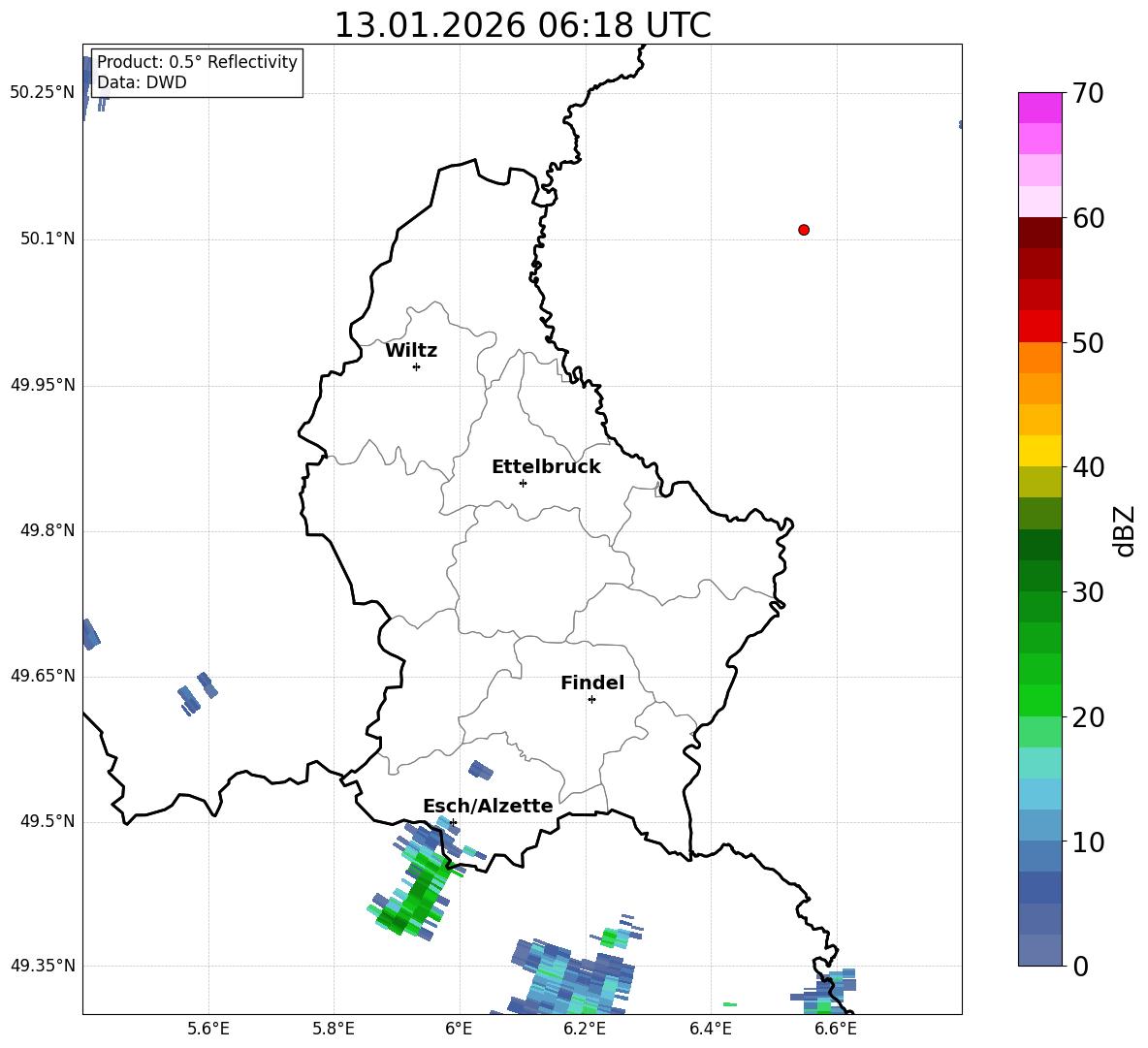Viewport: 1148px width, 1048px height.
Task: Select the Findel station label
Action: tap(592, 683)
